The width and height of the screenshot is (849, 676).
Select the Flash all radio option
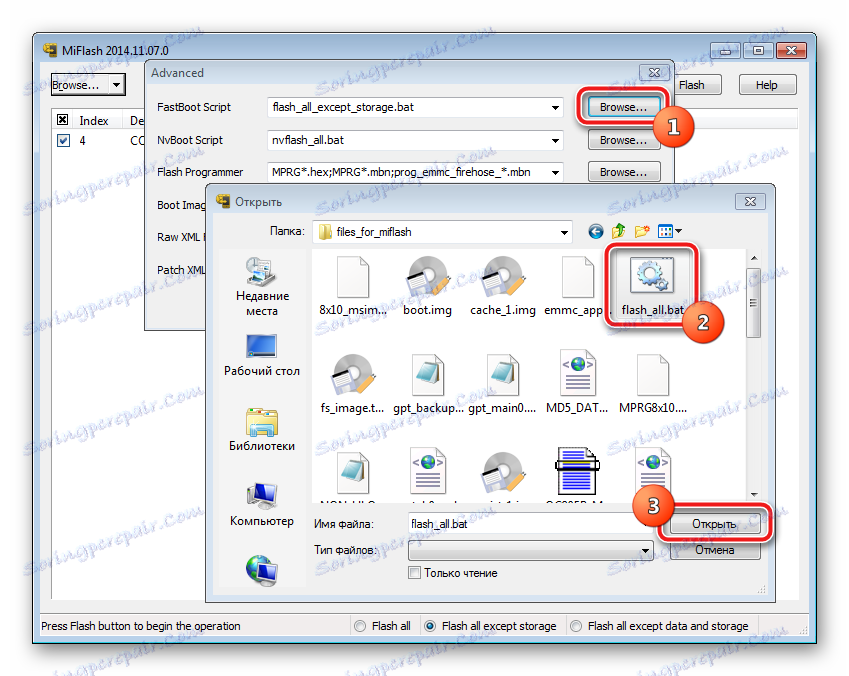point(360,626)
